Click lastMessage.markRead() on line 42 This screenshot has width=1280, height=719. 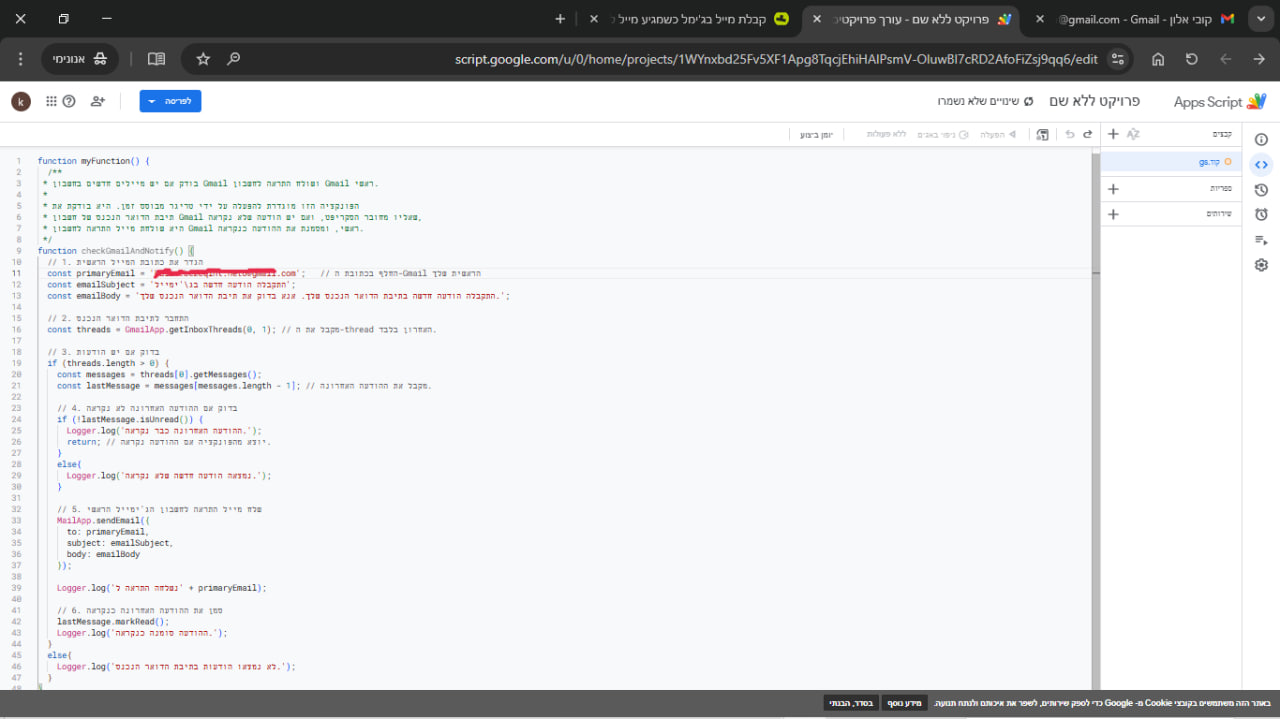coord(113,621)
